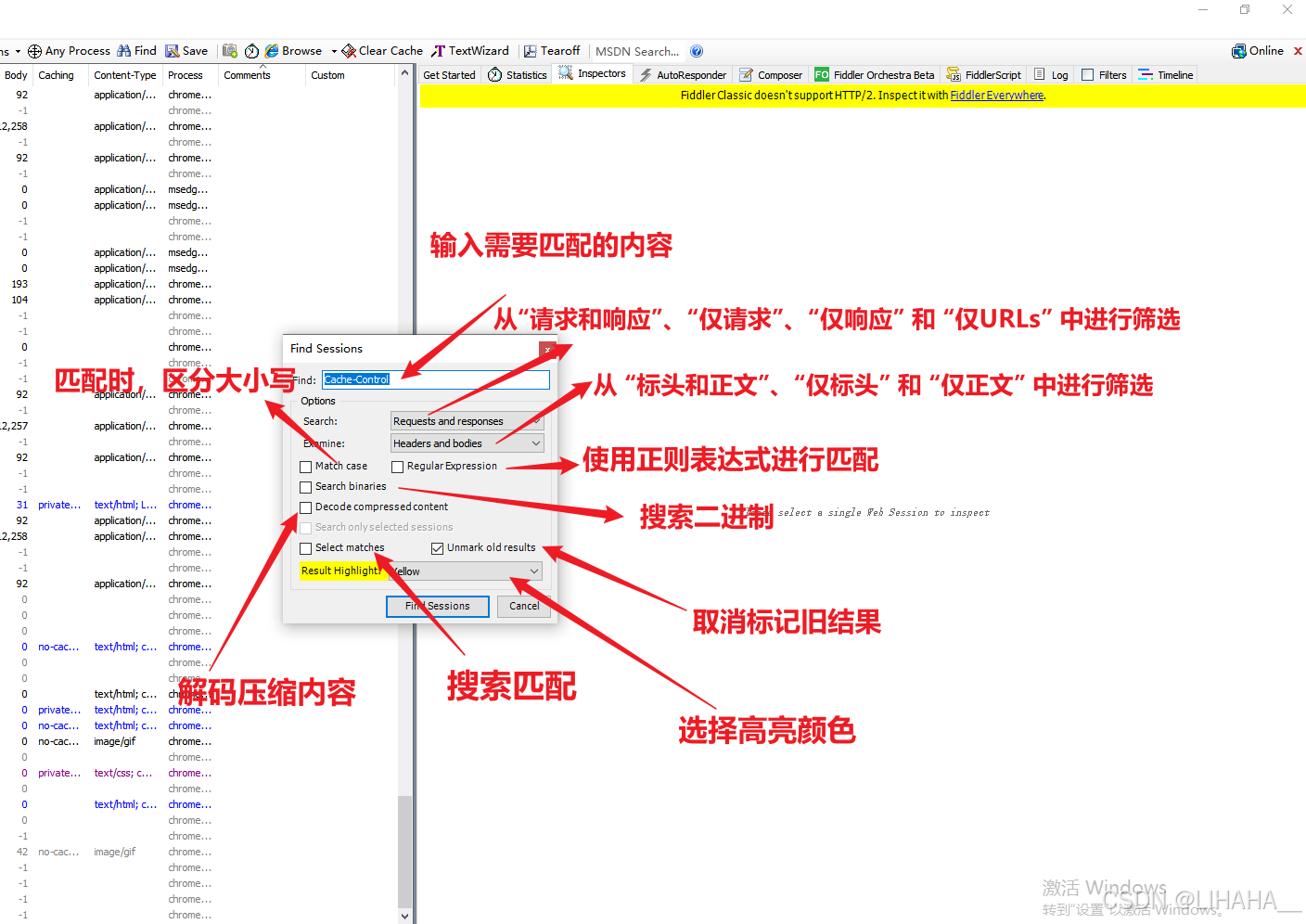Open the Composer tab
The width and height of the screenshot is (1306, 924).
[771, 75]
